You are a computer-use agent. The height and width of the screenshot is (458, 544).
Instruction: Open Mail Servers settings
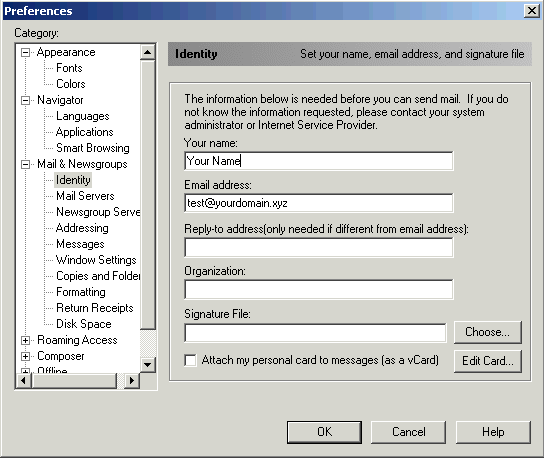pyautogui.click(x=85, y=196)
